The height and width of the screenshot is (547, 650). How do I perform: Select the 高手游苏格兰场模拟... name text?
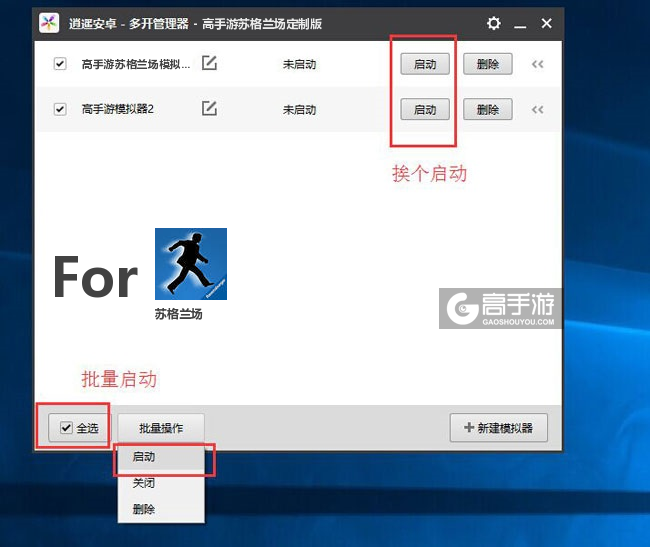point(136,64)
